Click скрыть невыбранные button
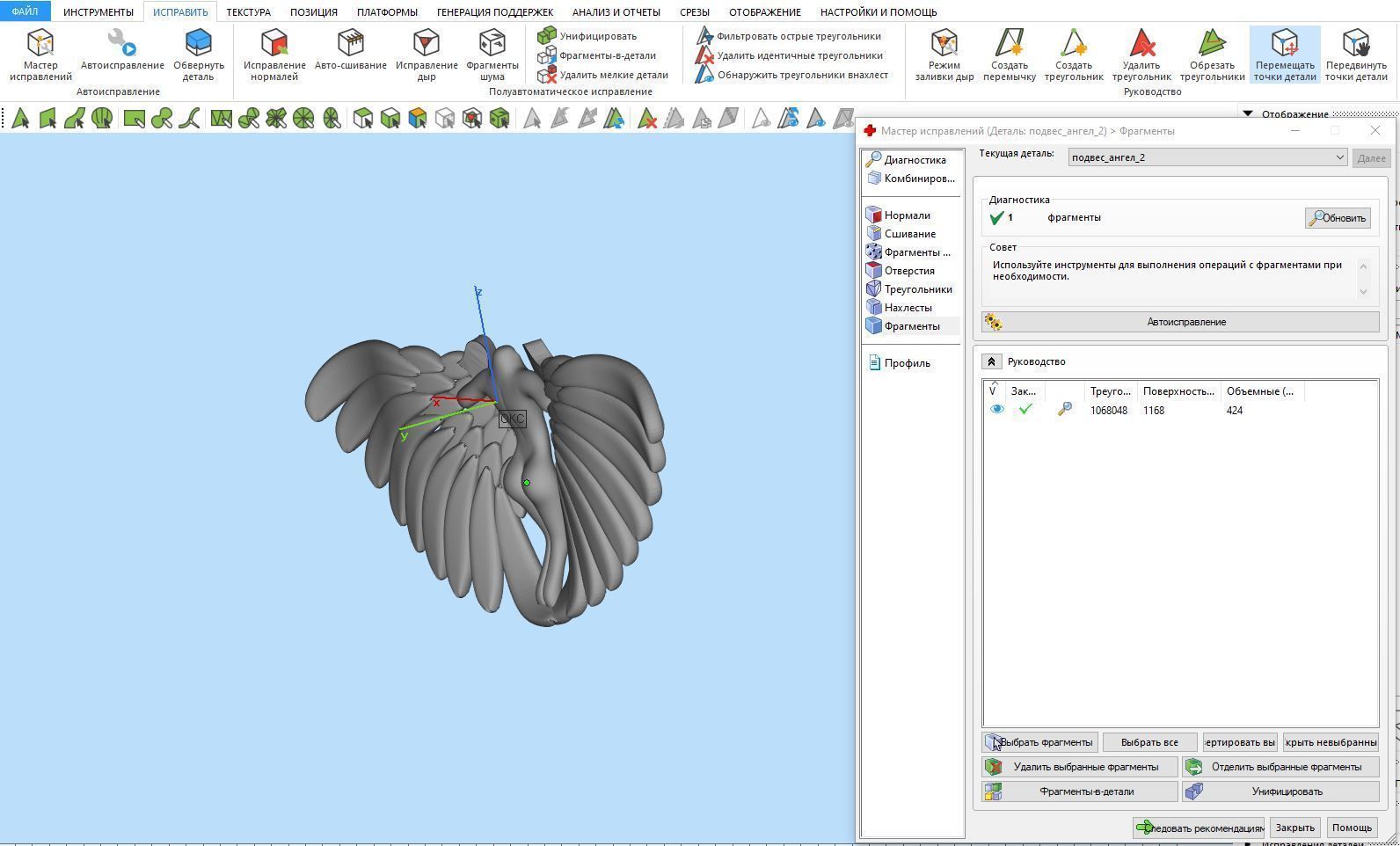Screen dimensions: 1400x846 coord(1331,742)
